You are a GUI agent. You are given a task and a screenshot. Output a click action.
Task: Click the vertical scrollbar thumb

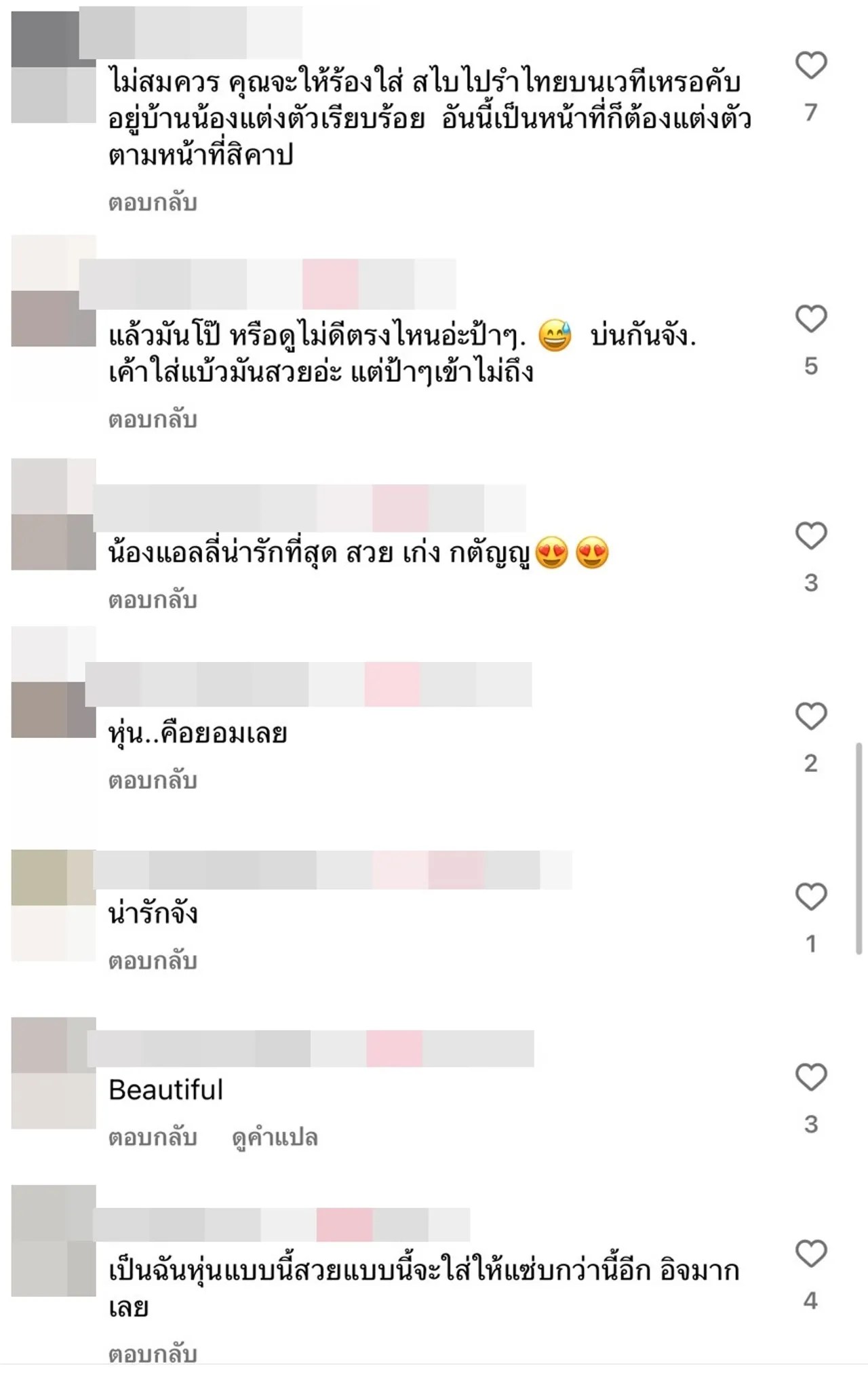[859, 849]
